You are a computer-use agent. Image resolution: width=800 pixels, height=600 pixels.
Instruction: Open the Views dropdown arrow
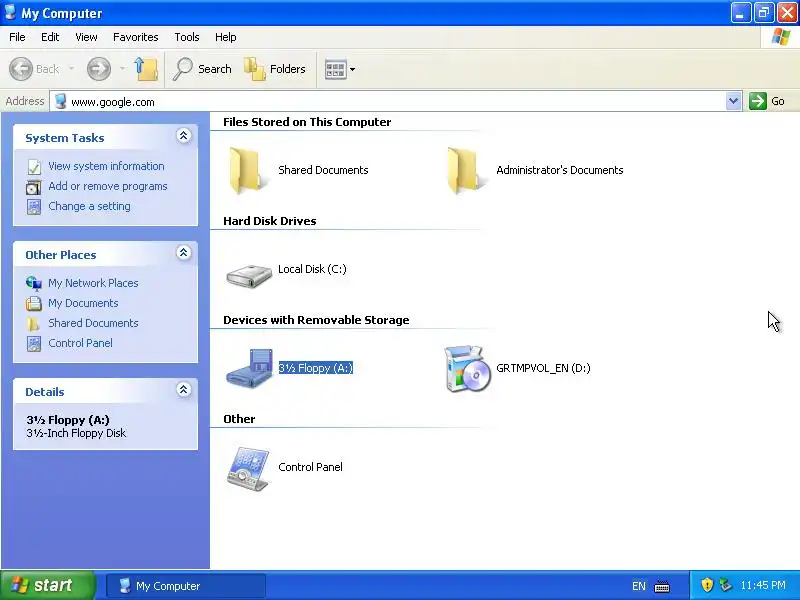pyautogui.click(x=353, y=69)
